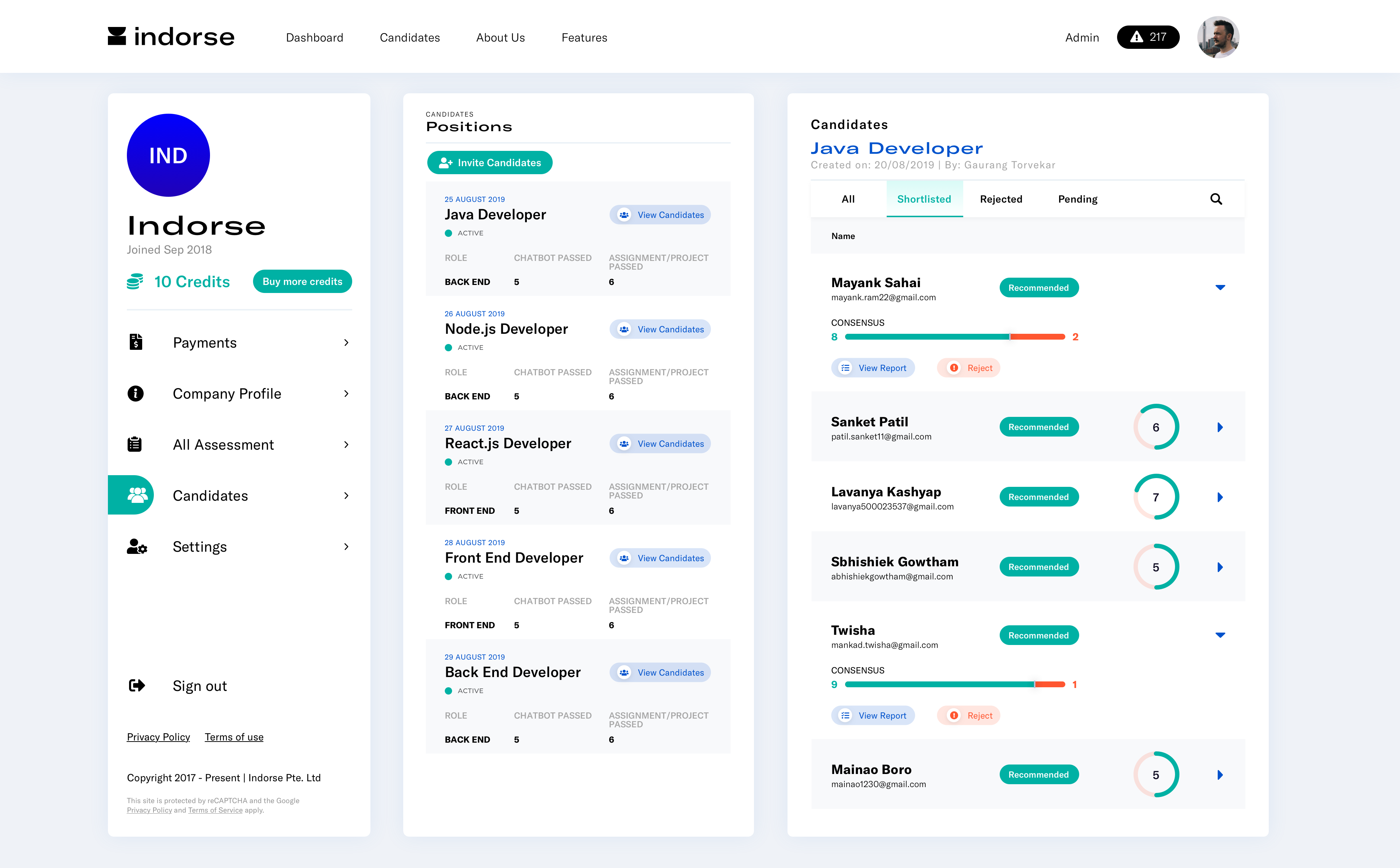The height and width of the screenshot is (868, 1400).
Task: Expand the Company Profile chevron
Action: click(x=346, y=394)
